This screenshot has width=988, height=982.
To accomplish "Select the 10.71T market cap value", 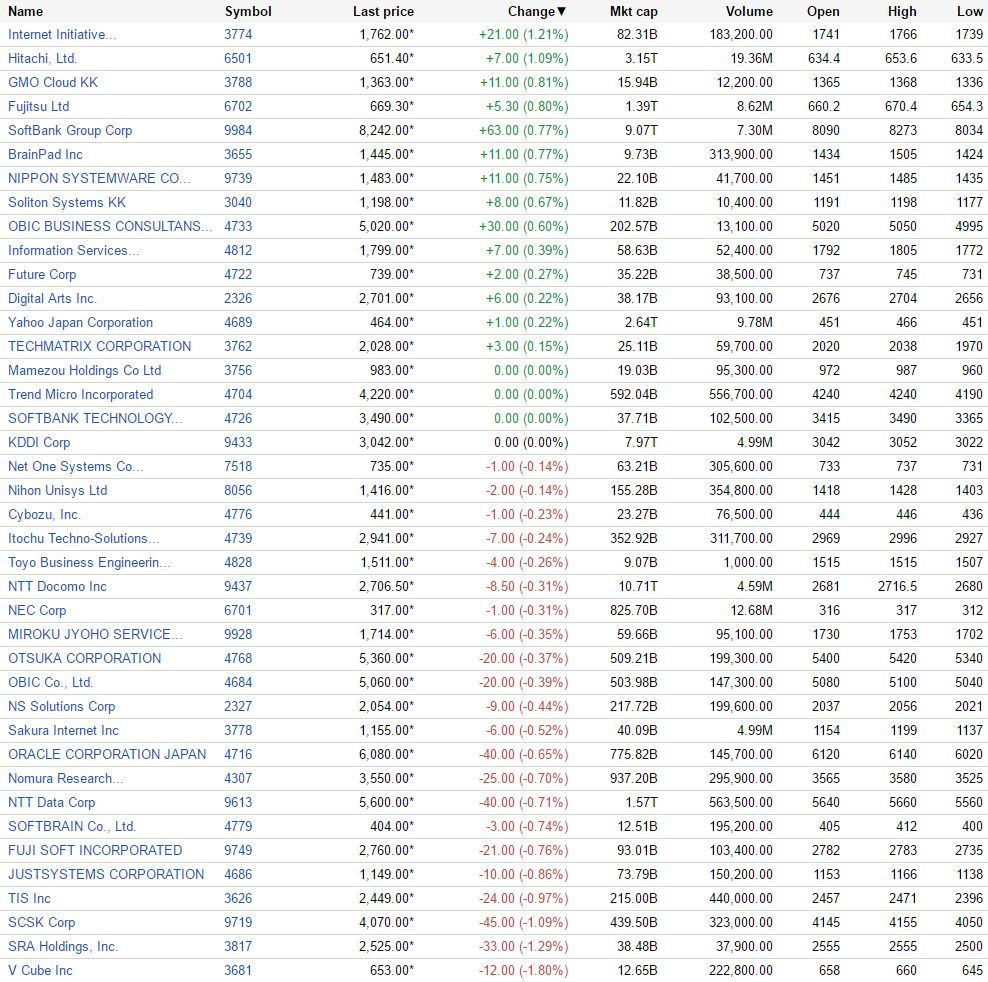I will (x=638, y=586).
